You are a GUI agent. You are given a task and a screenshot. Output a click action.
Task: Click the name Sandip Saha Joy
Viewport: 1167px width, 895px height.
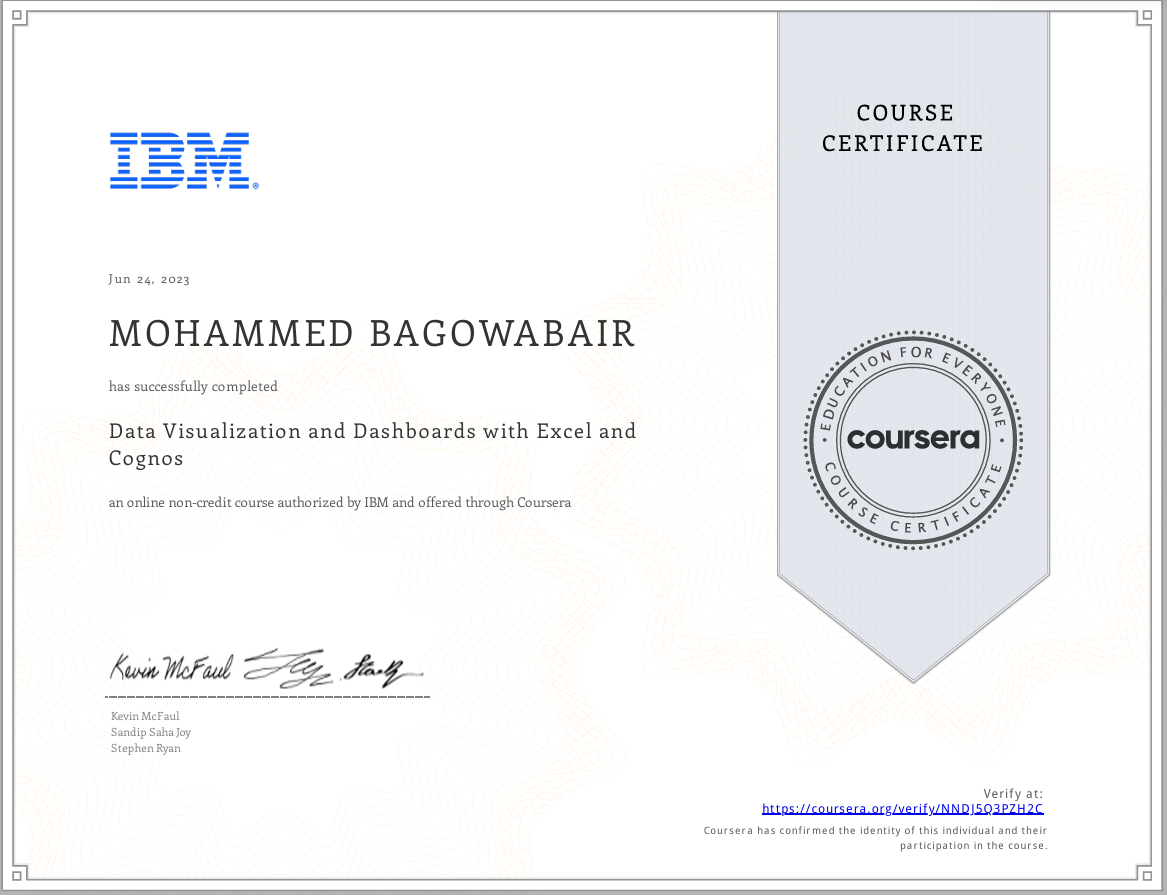tap(151, 732)
